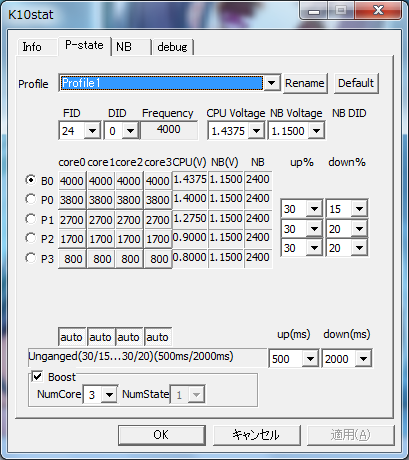Open the FID dropdown showing 24
409x460 pixels.
click(79, 130)
